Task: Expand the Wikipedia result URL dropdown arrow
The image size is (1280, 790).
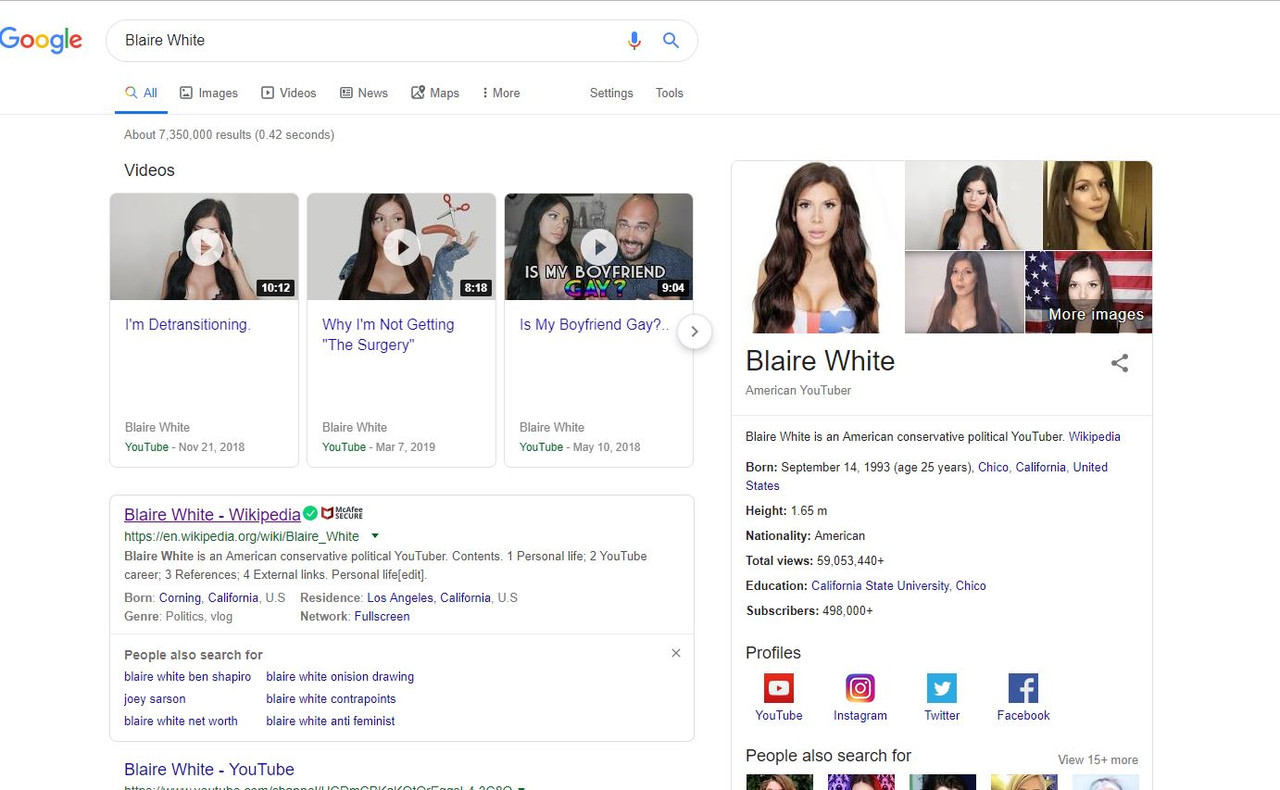Action: (375, 536)
